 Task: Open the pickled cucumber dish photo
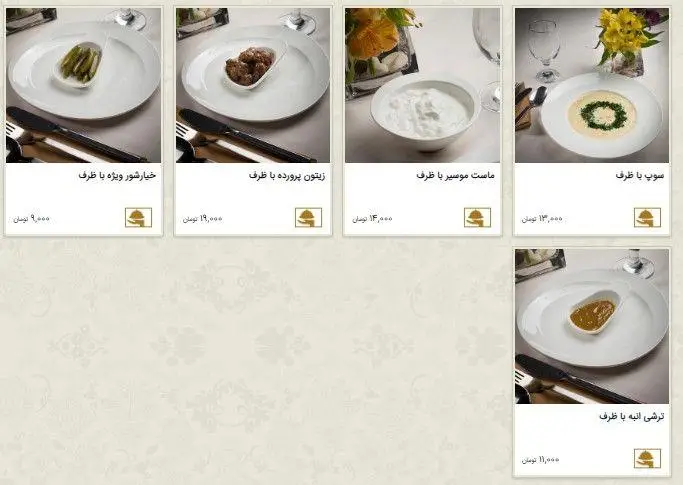click(83, 85)
